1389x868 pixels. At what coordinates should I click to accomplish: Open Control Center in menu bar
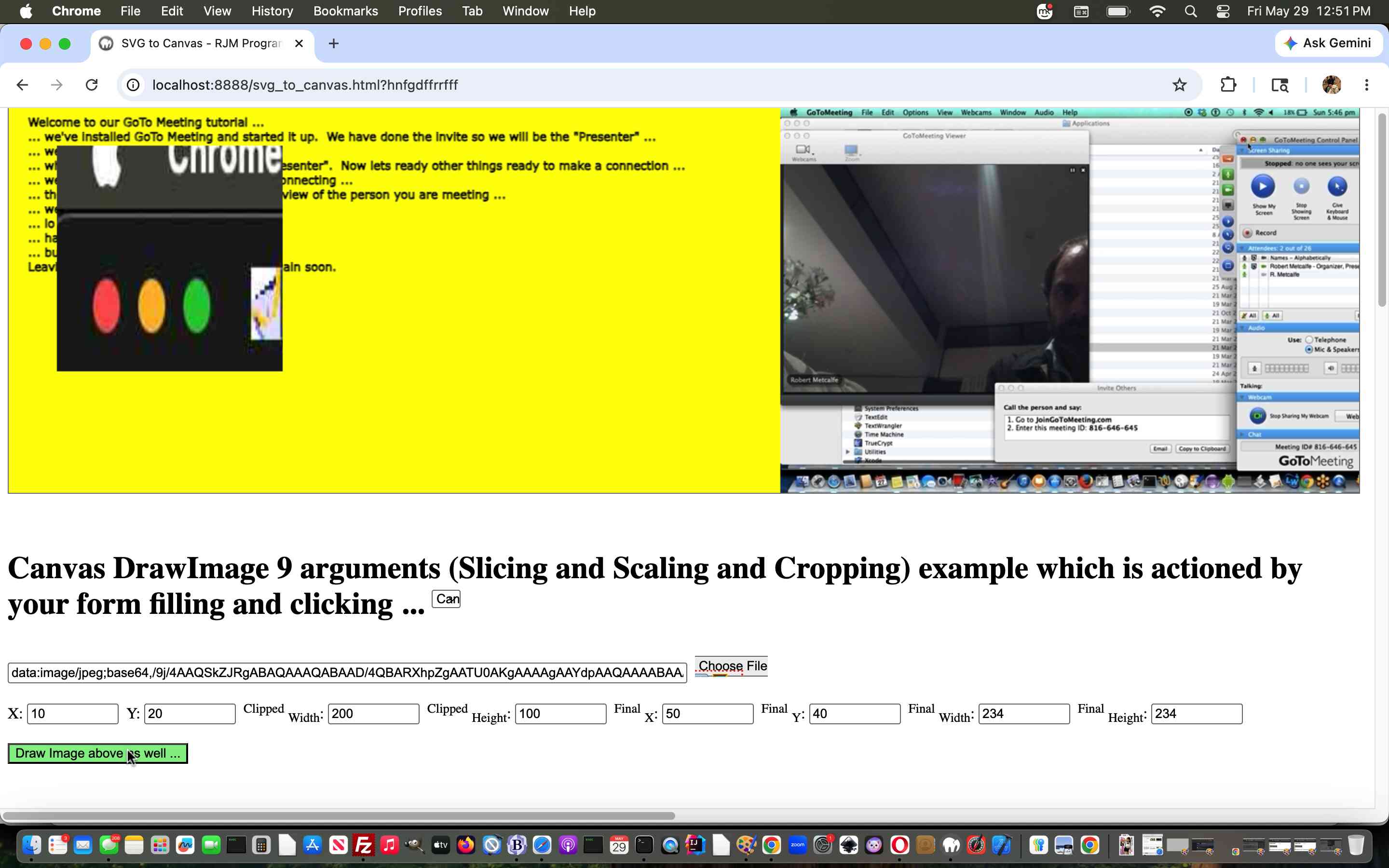point(1223,11)
